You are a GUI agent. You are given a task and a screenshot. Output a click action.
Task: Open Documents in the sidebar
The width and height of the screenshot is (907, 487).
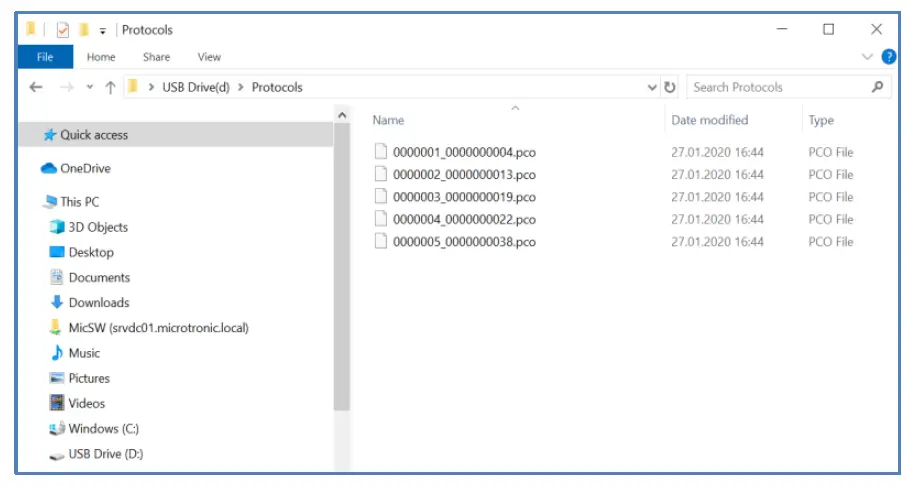pyautogui.click(x=99, y=278)
